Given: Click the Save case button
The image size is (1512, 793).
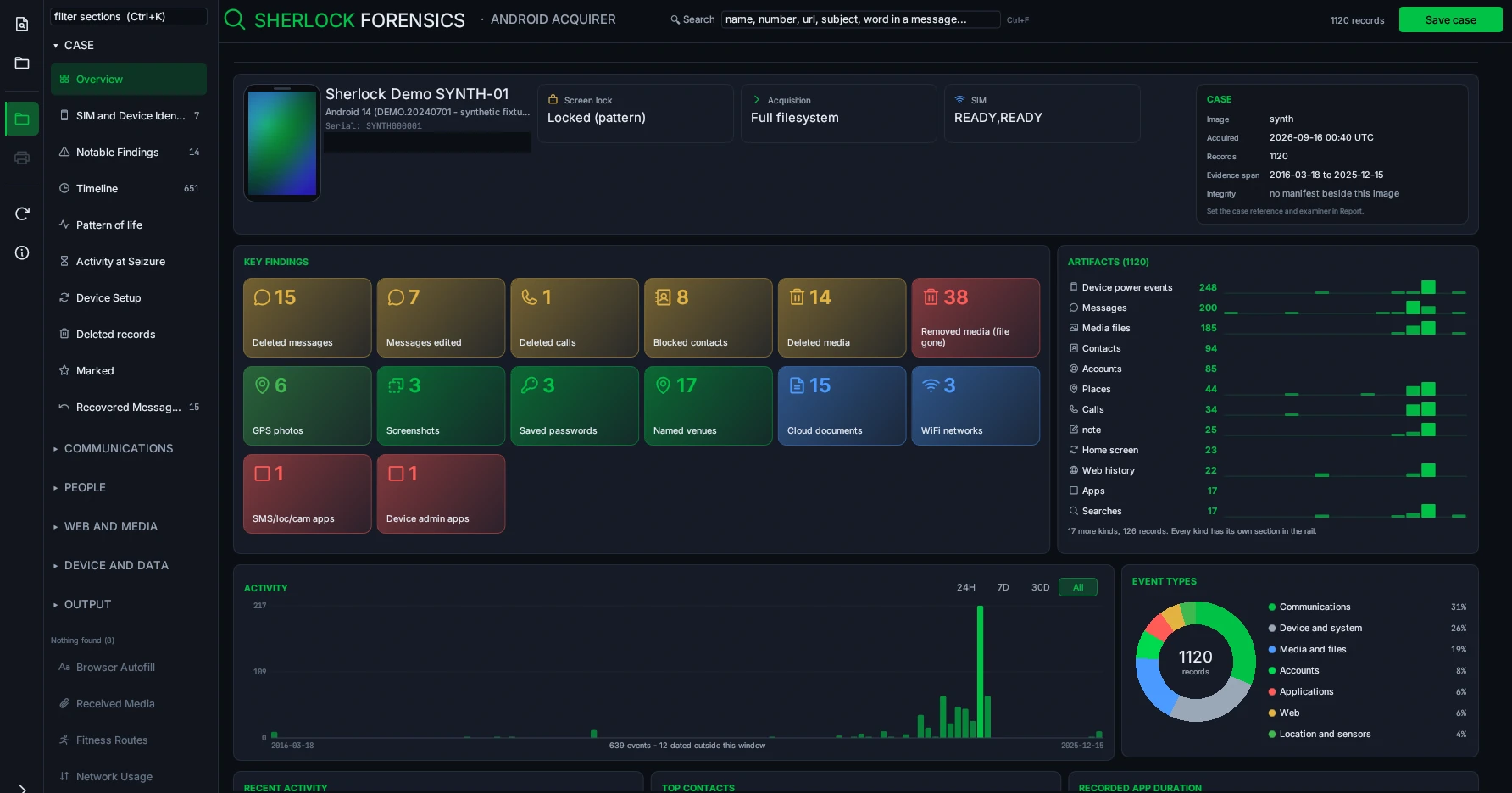Looking at the screenshot, I should click(x=1450, y=19).
